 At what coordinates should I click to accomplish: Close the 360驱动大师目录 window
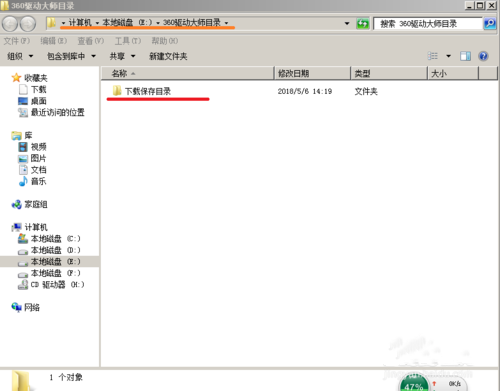coord(491,5)
